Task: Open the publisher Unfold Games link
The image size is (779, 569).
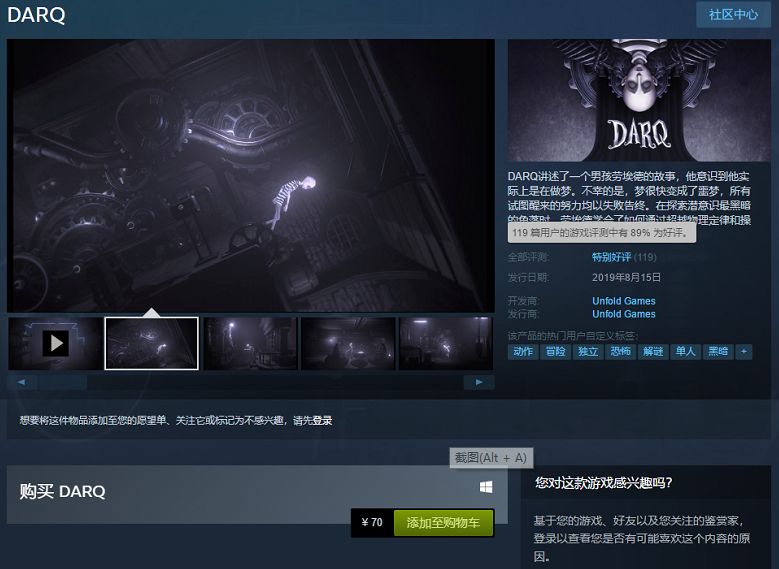Action: [623, 314]
